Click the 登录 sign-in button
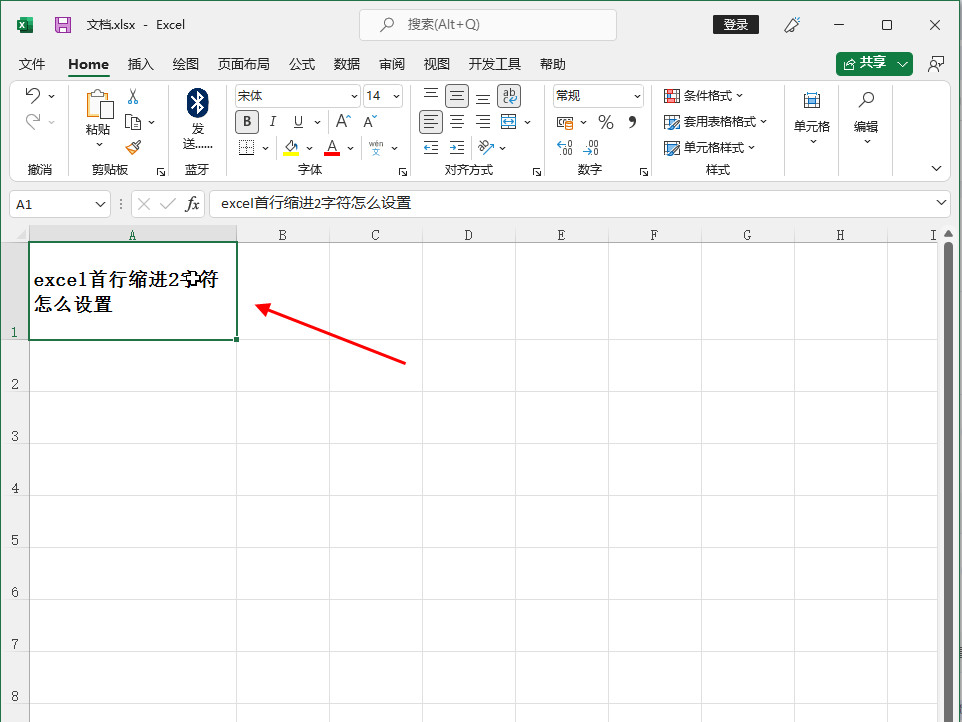The height and width of the screenshot is (722, 962). click(x=736, y=25)
